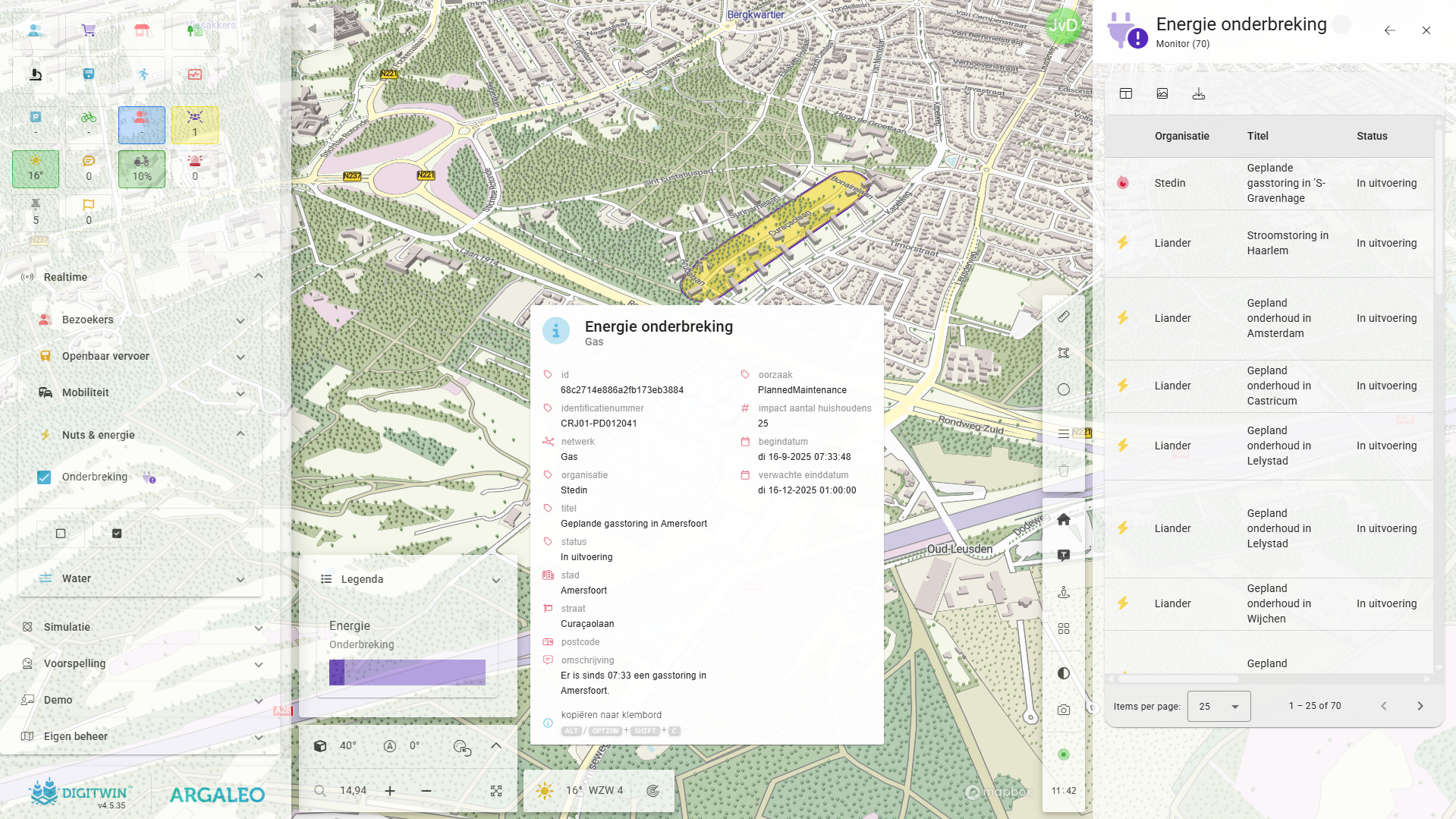The image size is (1456, 819).
Task: Go to next page of results
Action: (x=1420, y=706)
